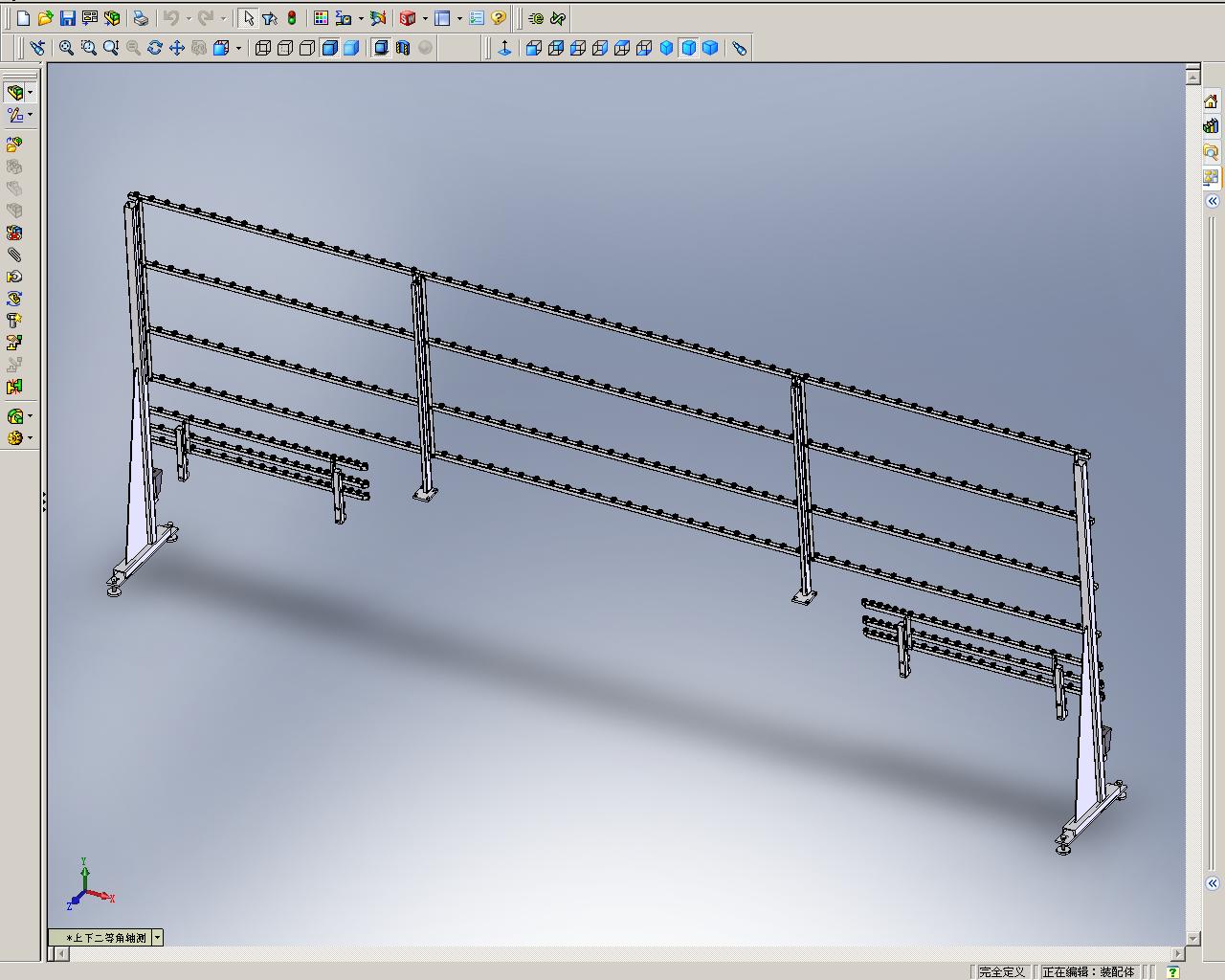This screenshot has height=980, width=1225.
Task: Switch to Hidden Lines Removed mode
Action: coord(307,48)
